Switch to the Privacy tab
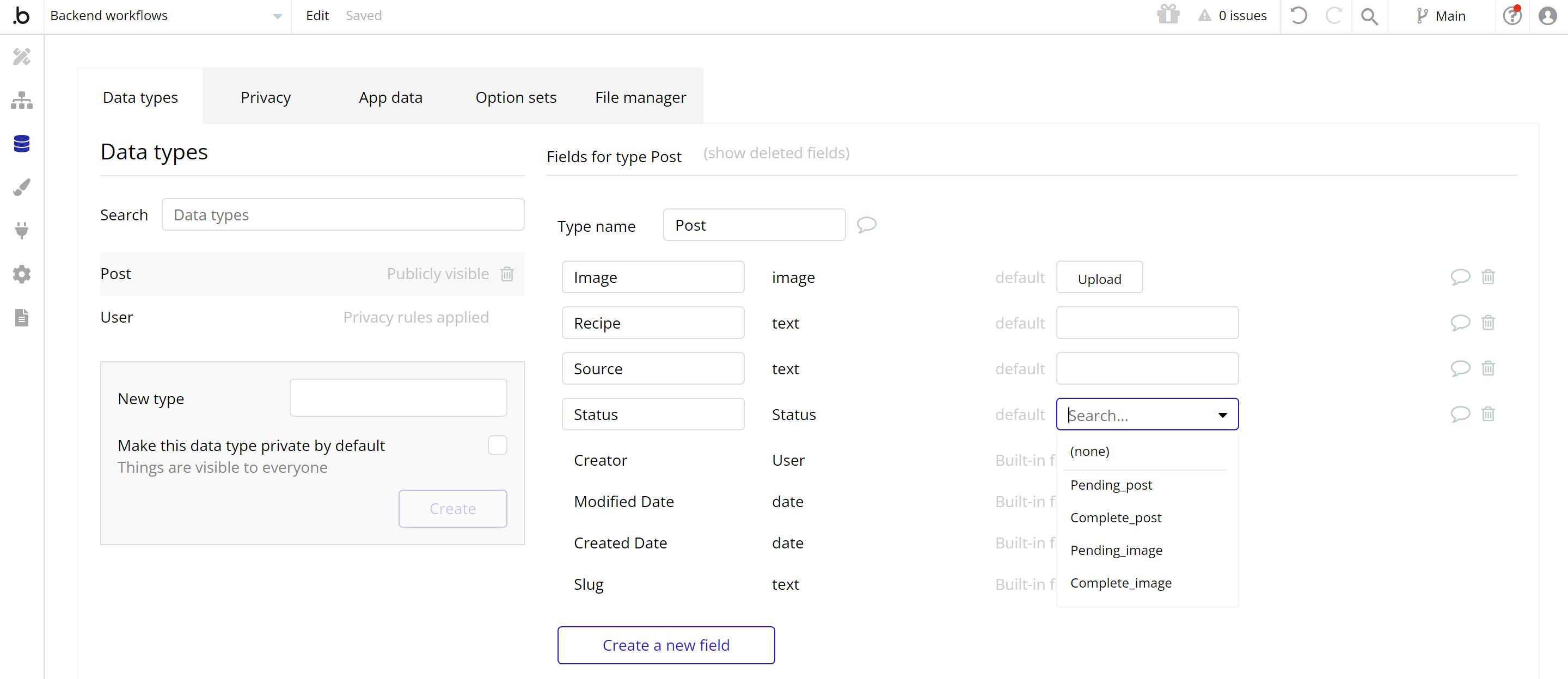The image size is (1568, 679). [265, 97]
